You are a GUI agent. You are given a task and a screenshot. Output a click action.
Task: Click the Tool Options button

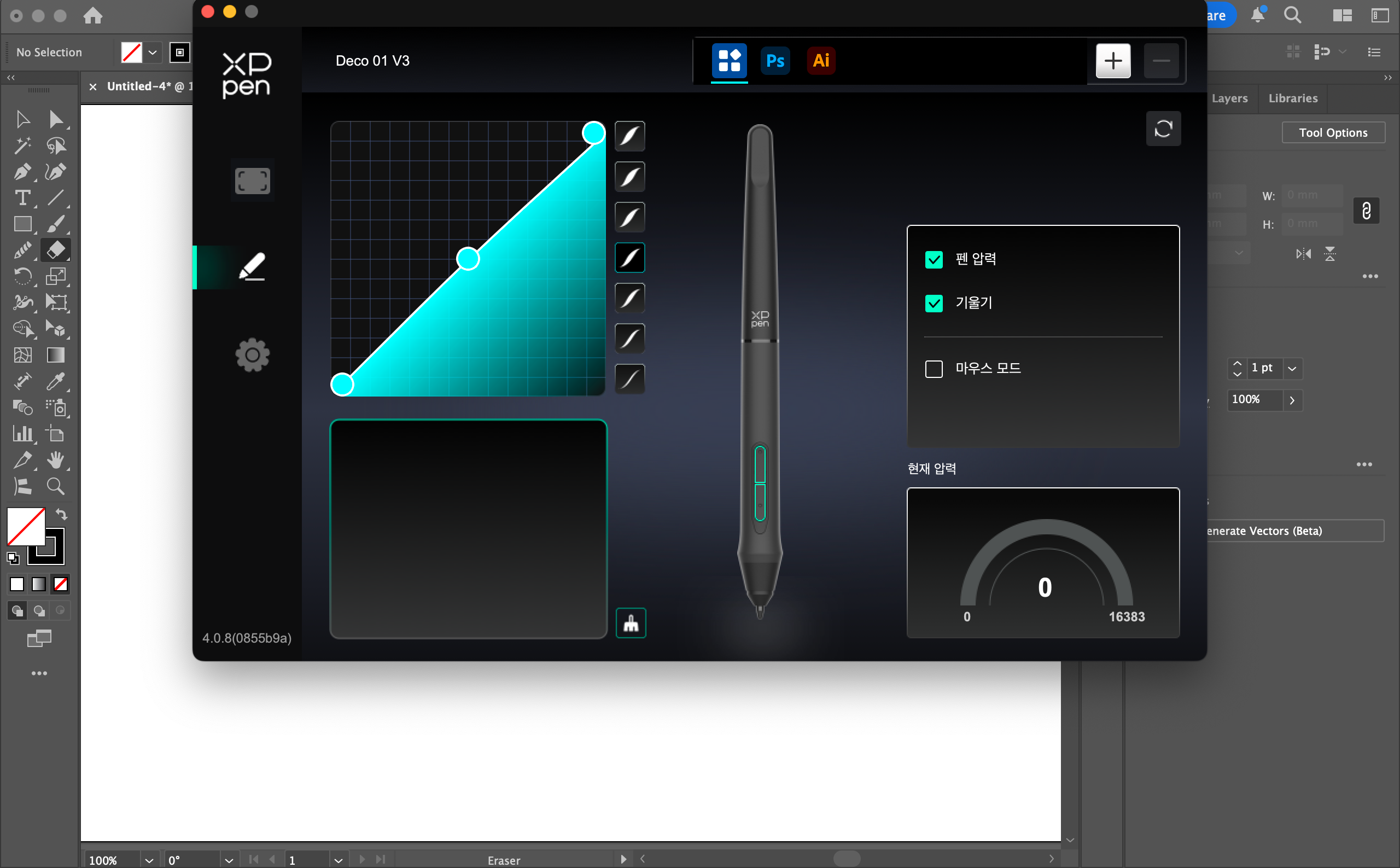tap(1333, 132)
